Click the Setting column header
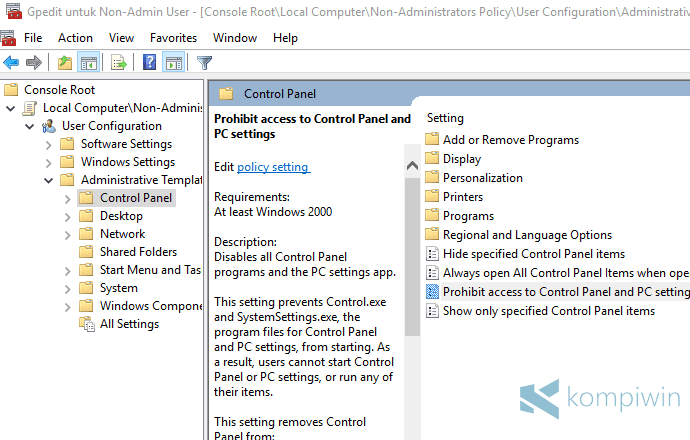 pyautogui.click(x=445, y=118)
